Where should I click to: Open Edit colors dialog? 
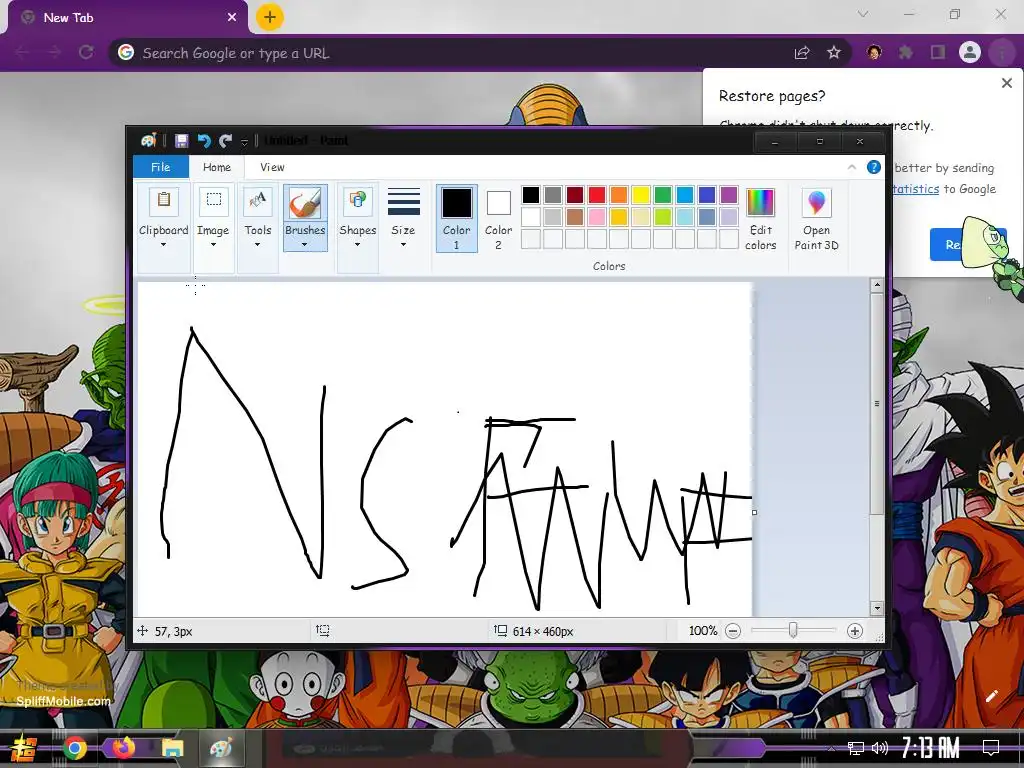click(x=760, y=219)
